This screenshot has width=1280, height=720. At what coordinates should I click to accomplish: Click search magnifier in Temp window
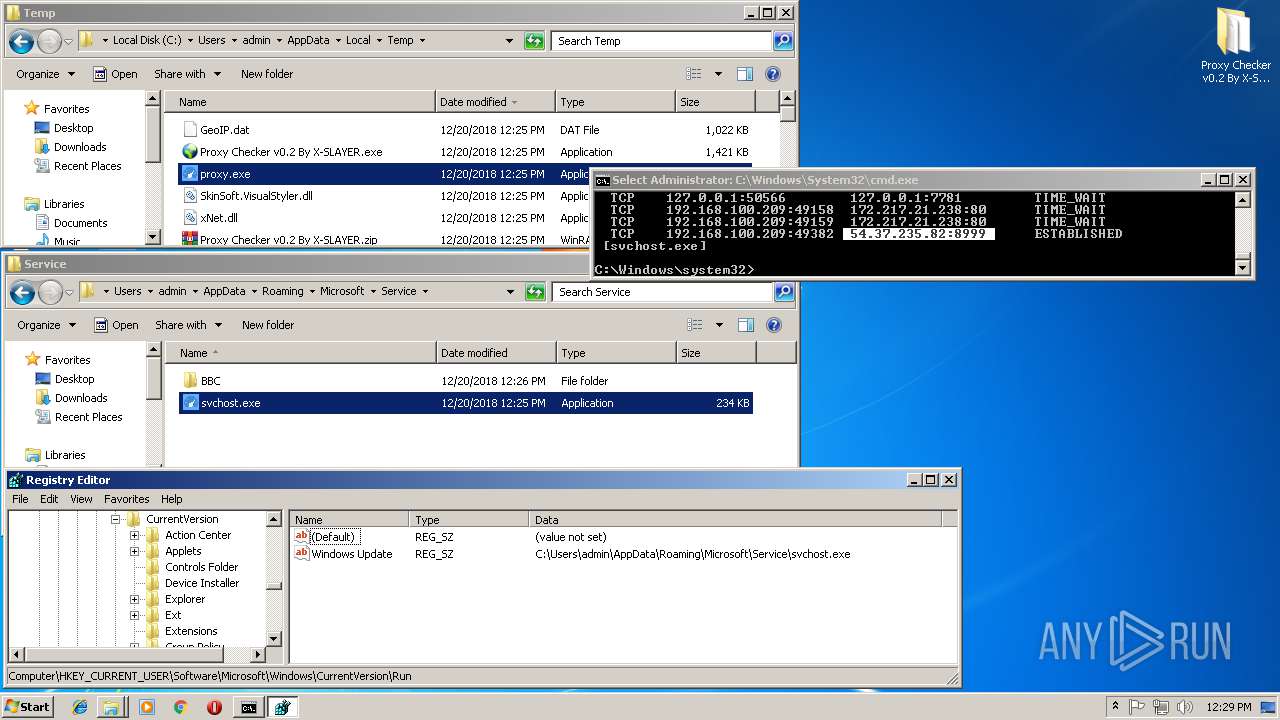[x=783, y=41]
